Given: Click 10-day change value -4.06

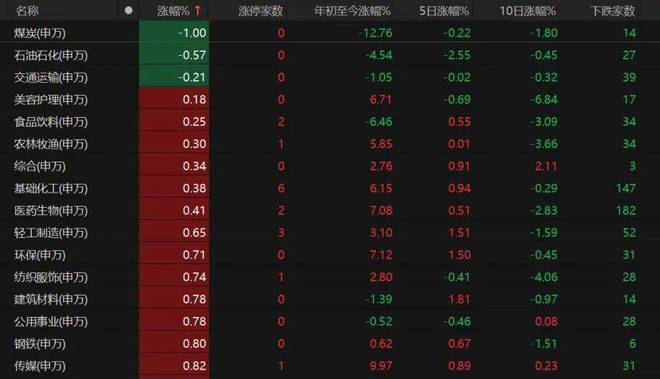Looking at the screenshot, I should pos(544,277).
